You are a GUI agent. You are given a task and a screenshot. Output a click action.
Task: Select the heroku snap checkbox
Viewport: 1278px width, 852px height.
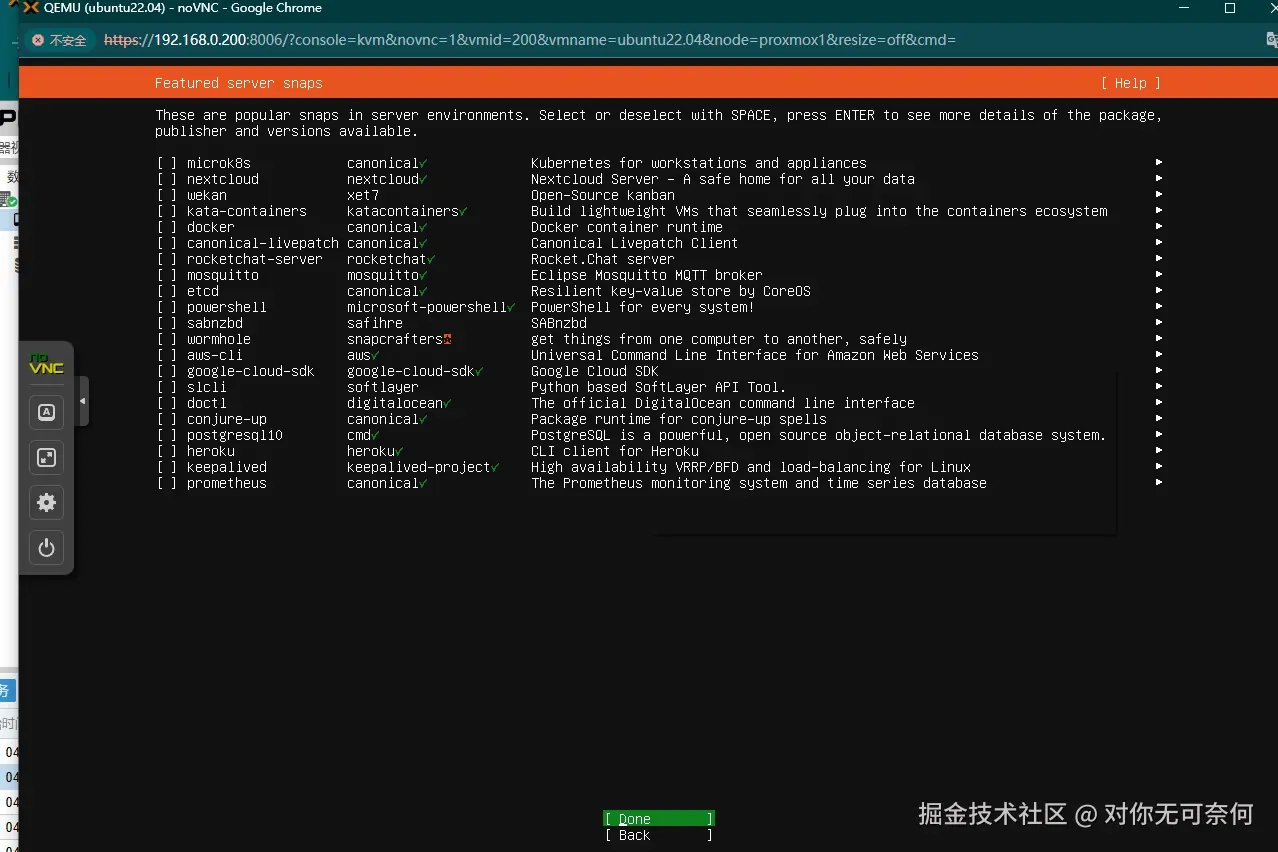tap(166, 451)
